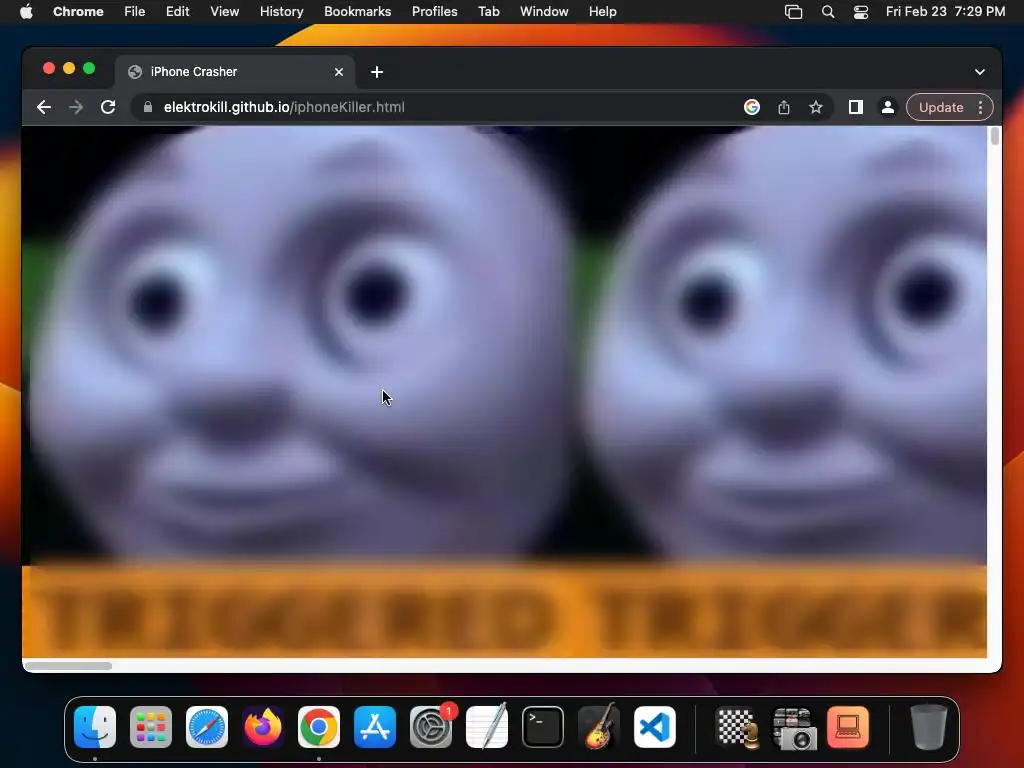Close the iPhone Crasher tab
1024x768 pixels.
click(339, 72)
